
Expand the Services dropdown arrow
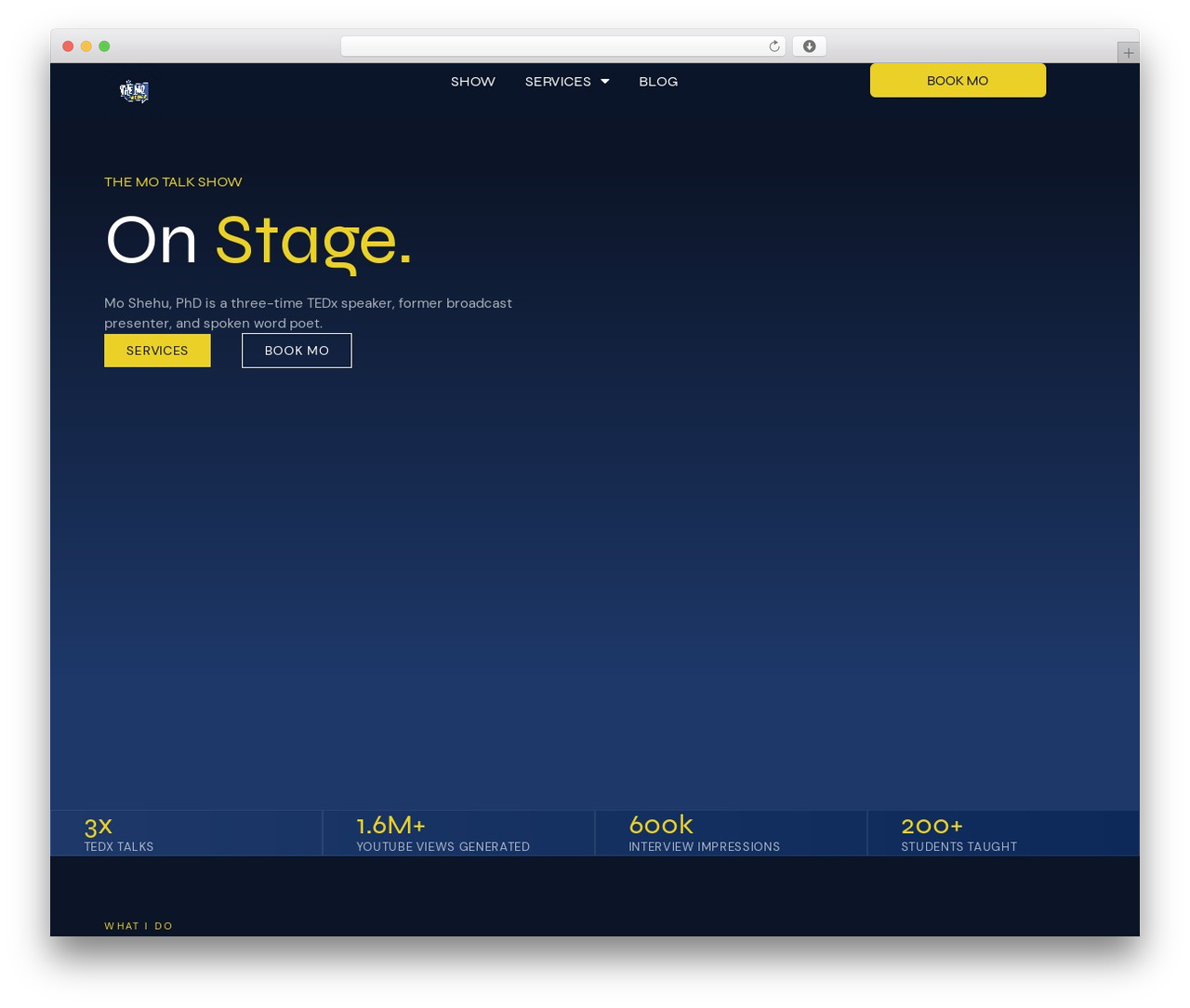click(x=605, y=82)
